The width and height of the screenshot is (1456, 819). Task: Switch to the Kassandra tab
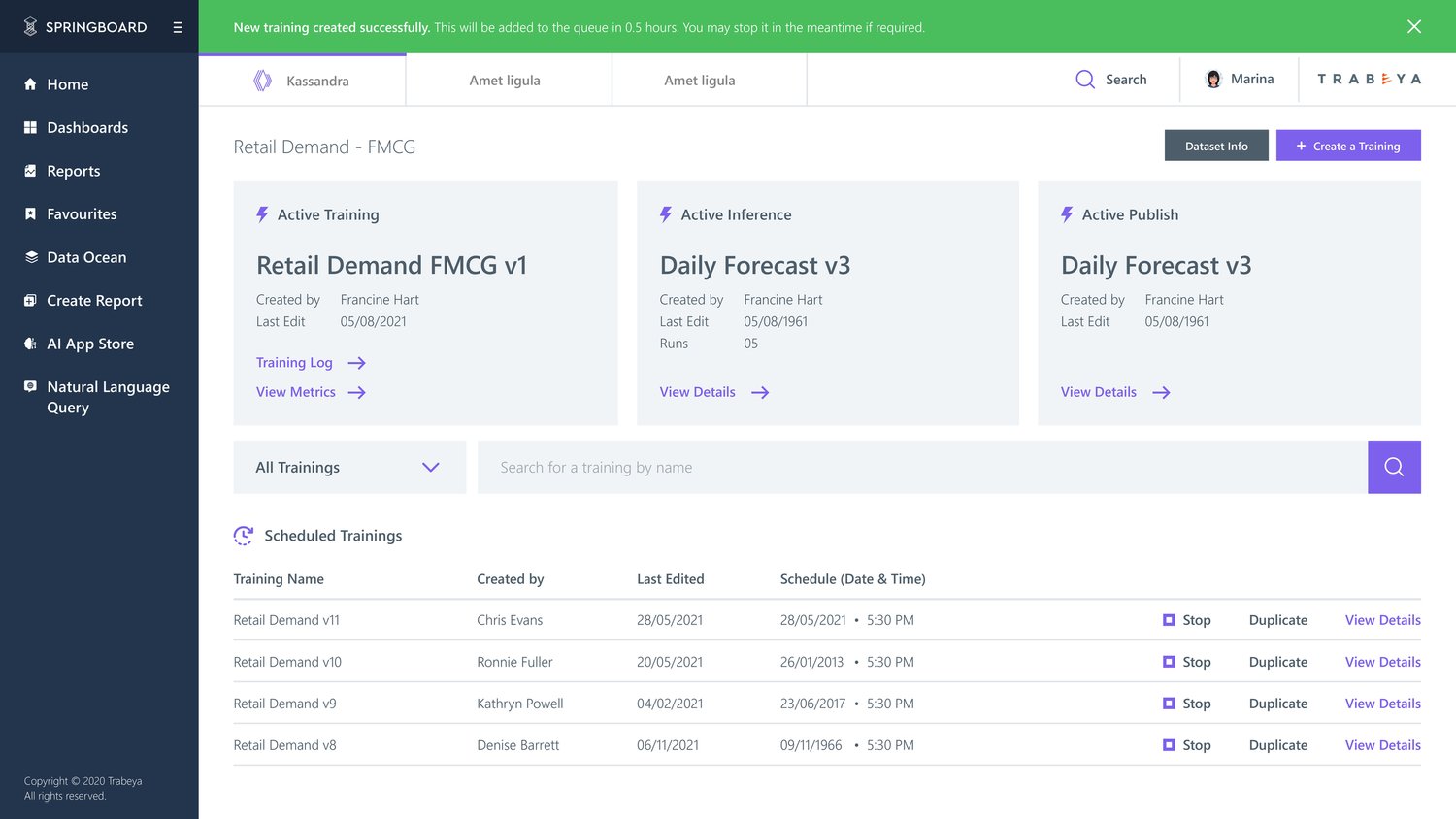coord(303,81)
